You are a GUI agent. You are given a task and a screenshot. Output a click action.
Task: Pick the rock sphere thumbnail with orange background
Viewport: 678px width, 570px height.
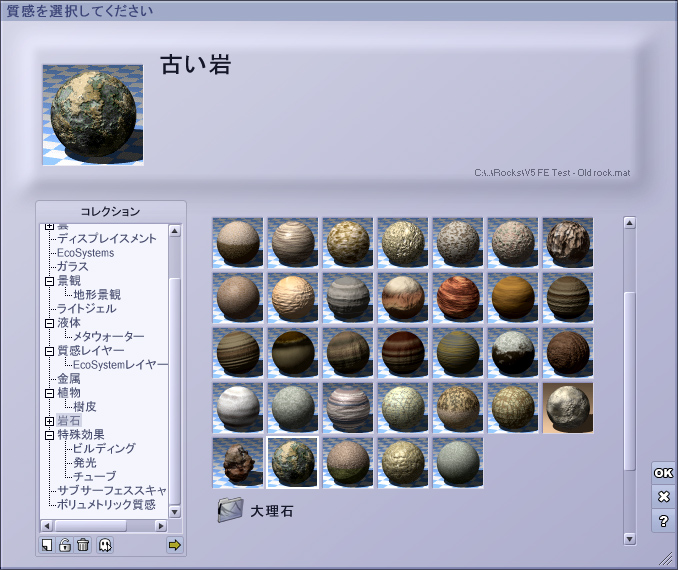tap(568, 407)
